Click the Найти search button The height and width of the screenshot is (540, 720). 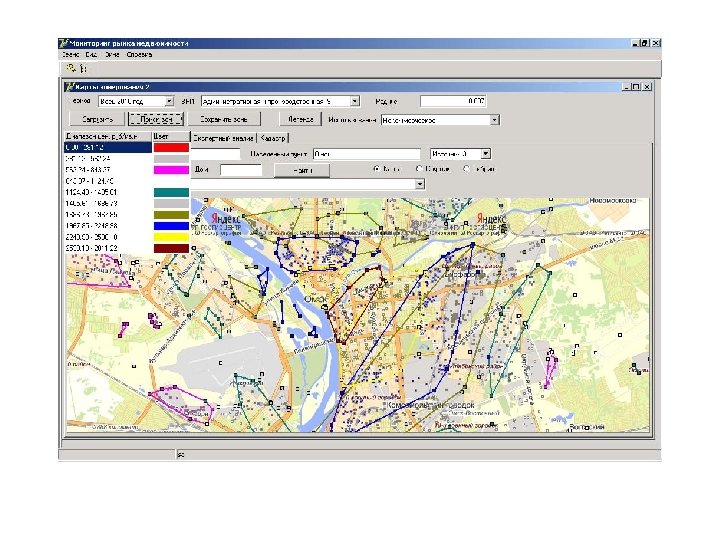coord(302,170)
